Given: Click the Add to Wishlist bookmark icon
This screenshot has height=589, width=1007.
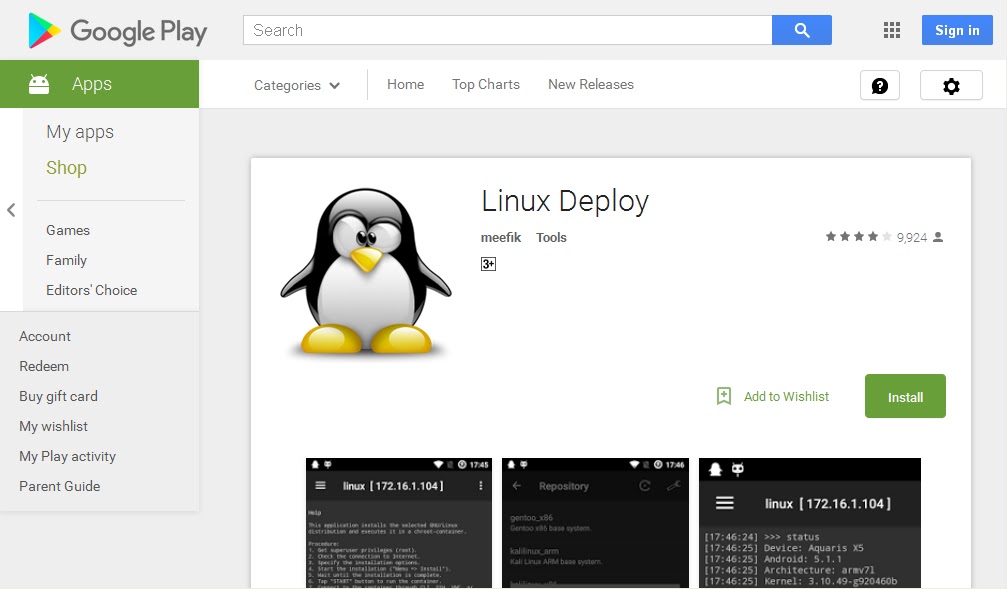Looking at the screenshot, I should (724, 396).
